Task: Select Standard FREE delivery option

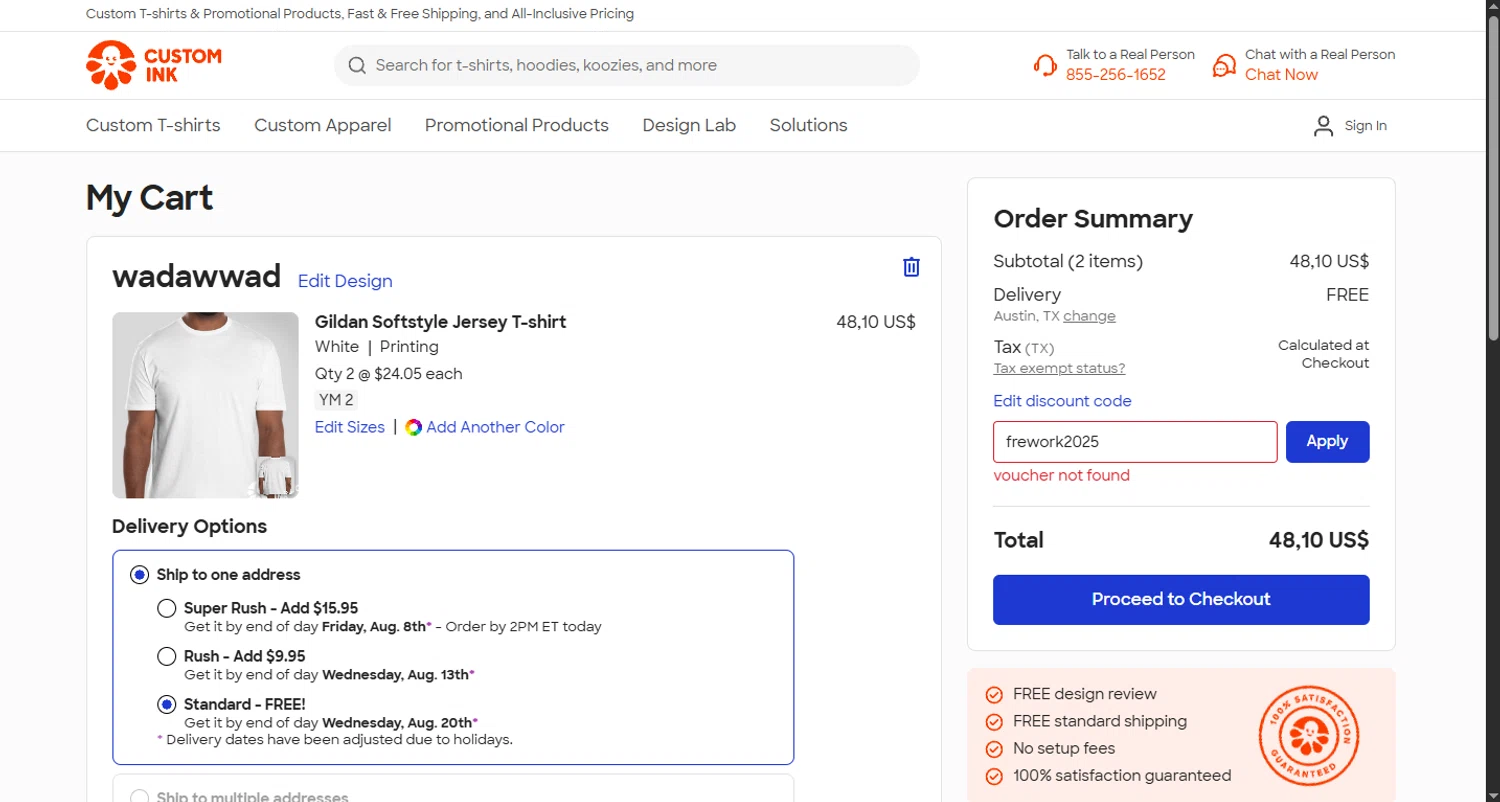Action: pos(167,705)
